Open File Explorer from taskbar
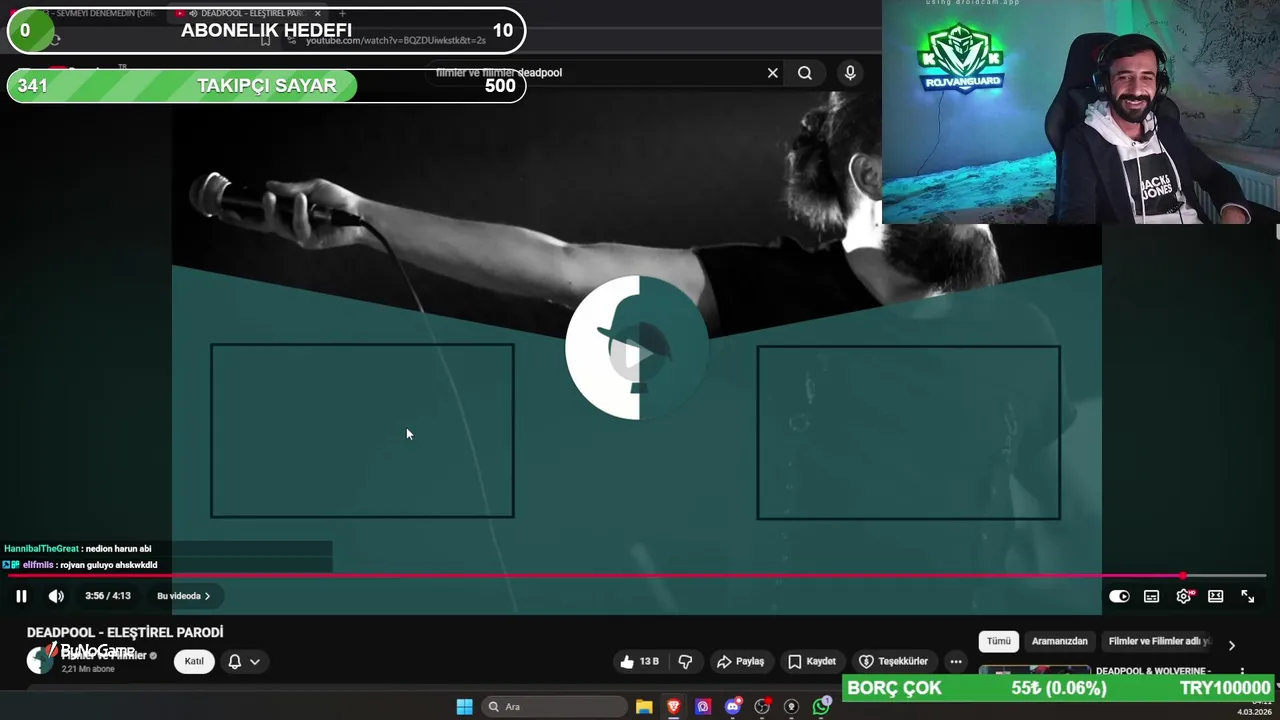Screen dimensions: 1280x720 tap(644, 707)
